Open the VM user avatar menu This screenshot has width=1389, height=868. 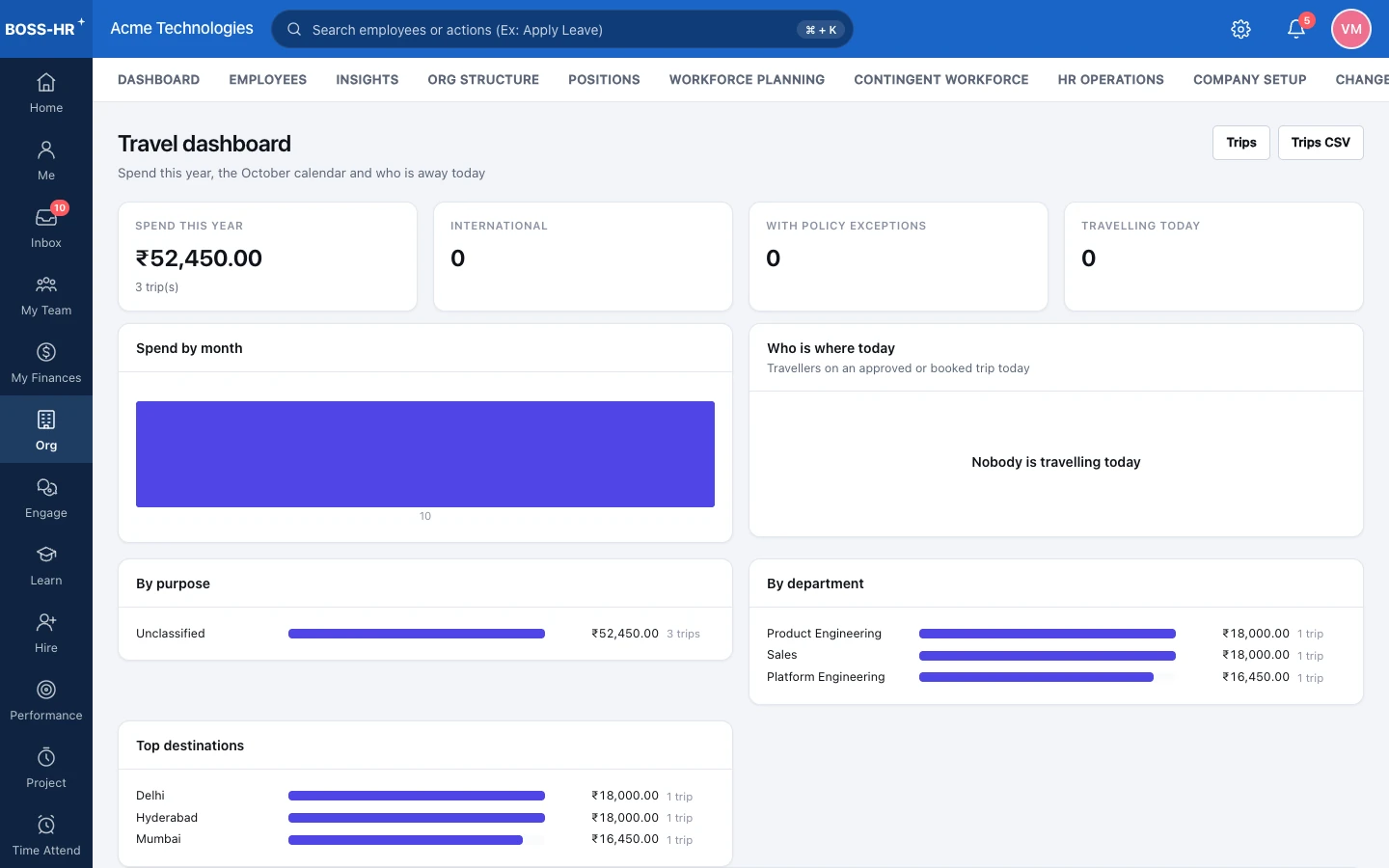click(1351, 29)
